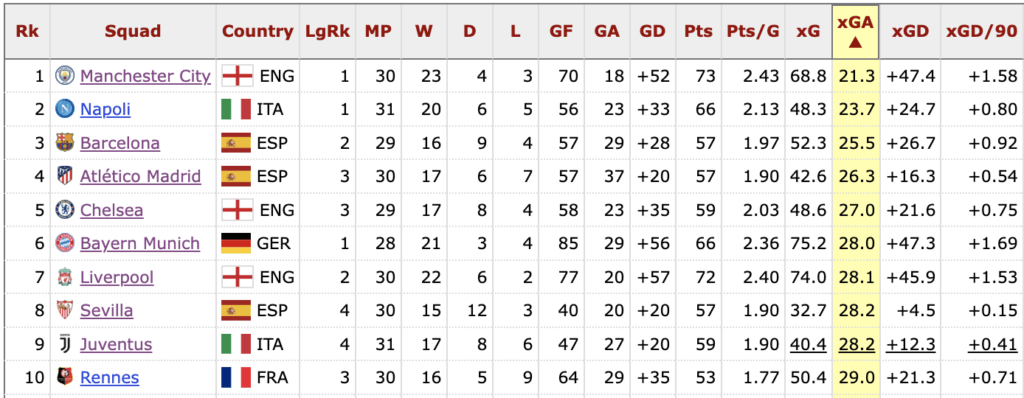Screen dimensions: 1024x398
Task: Click the Liverpool club crest icon
Action: (65, 277)
